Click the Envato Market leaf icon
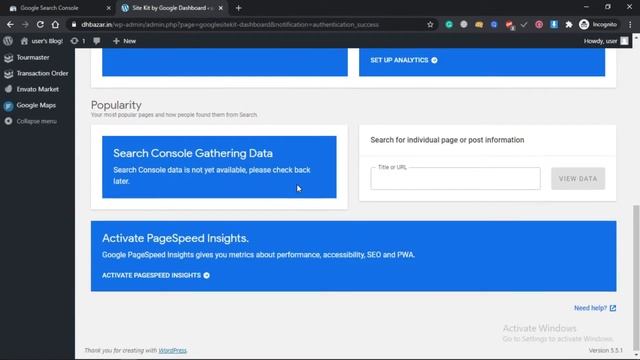This screenshot has height=360, width=640. click(x=9, y=89)
